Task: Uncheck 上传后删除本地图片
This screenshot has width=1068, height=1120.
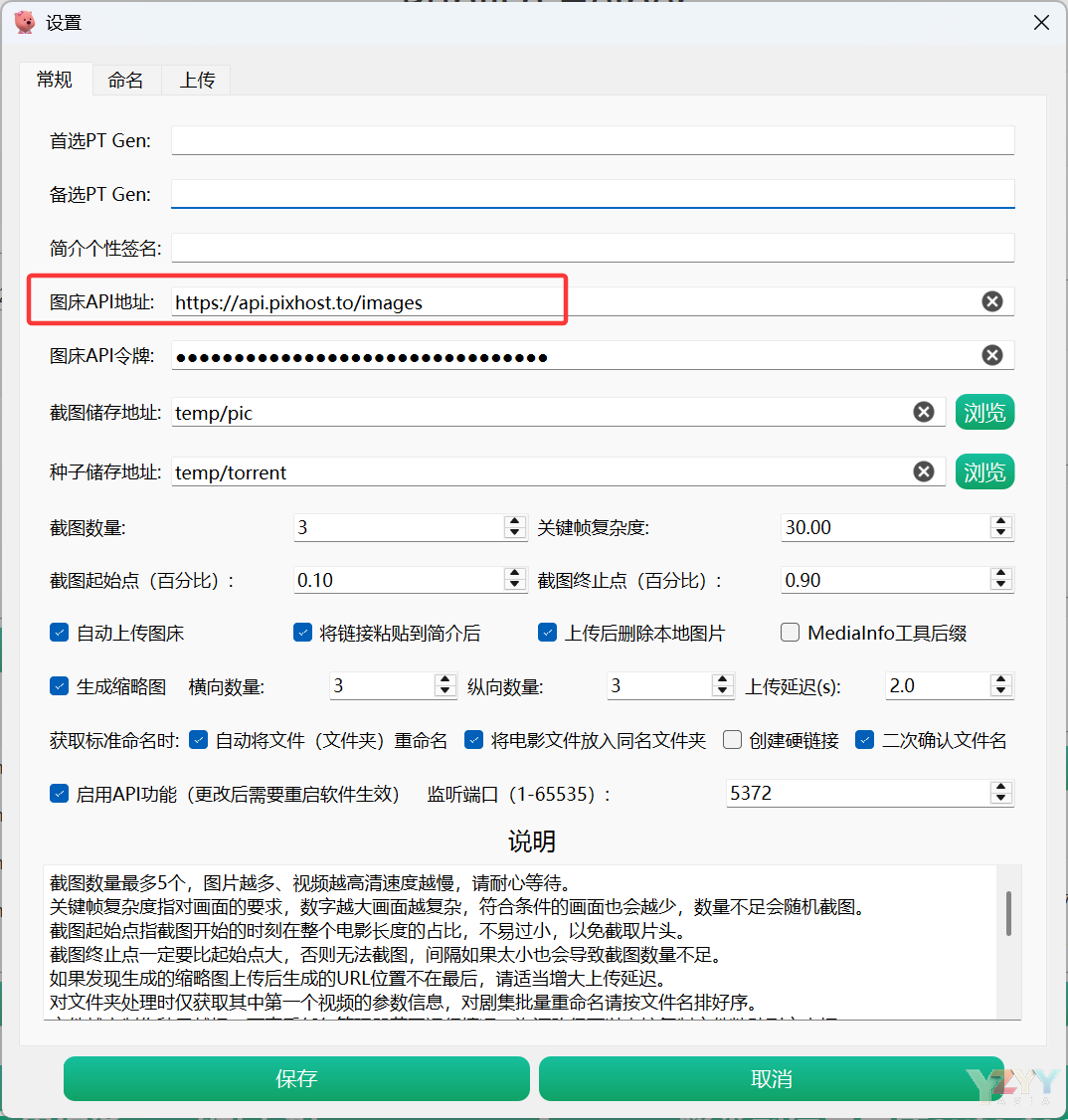Action: (x=548, y=633)
